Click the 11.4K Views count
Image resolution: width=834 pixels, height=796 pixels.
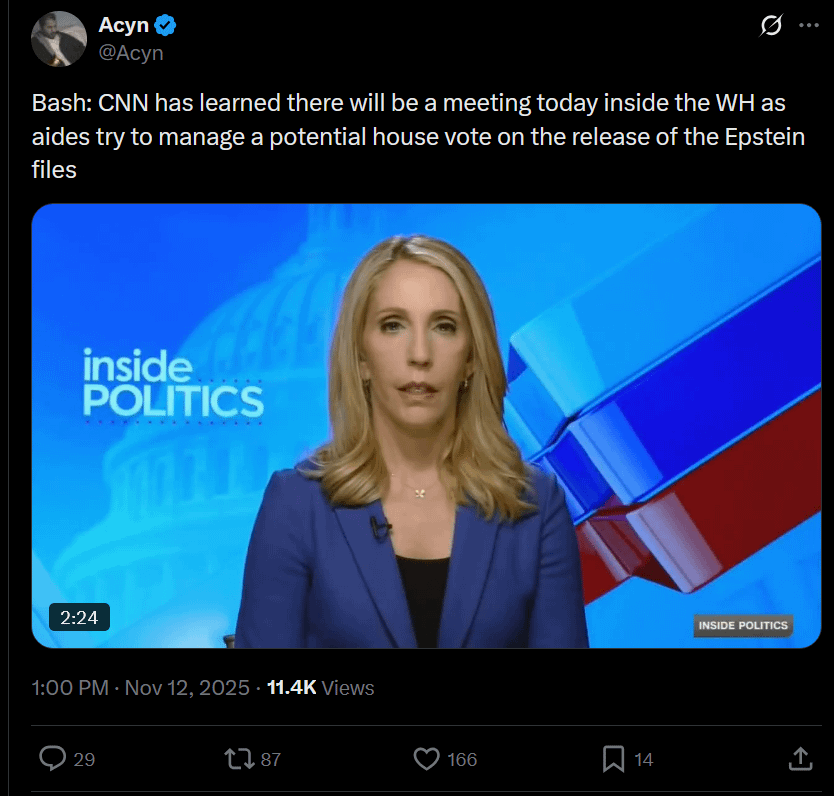(x=321, y=688)
